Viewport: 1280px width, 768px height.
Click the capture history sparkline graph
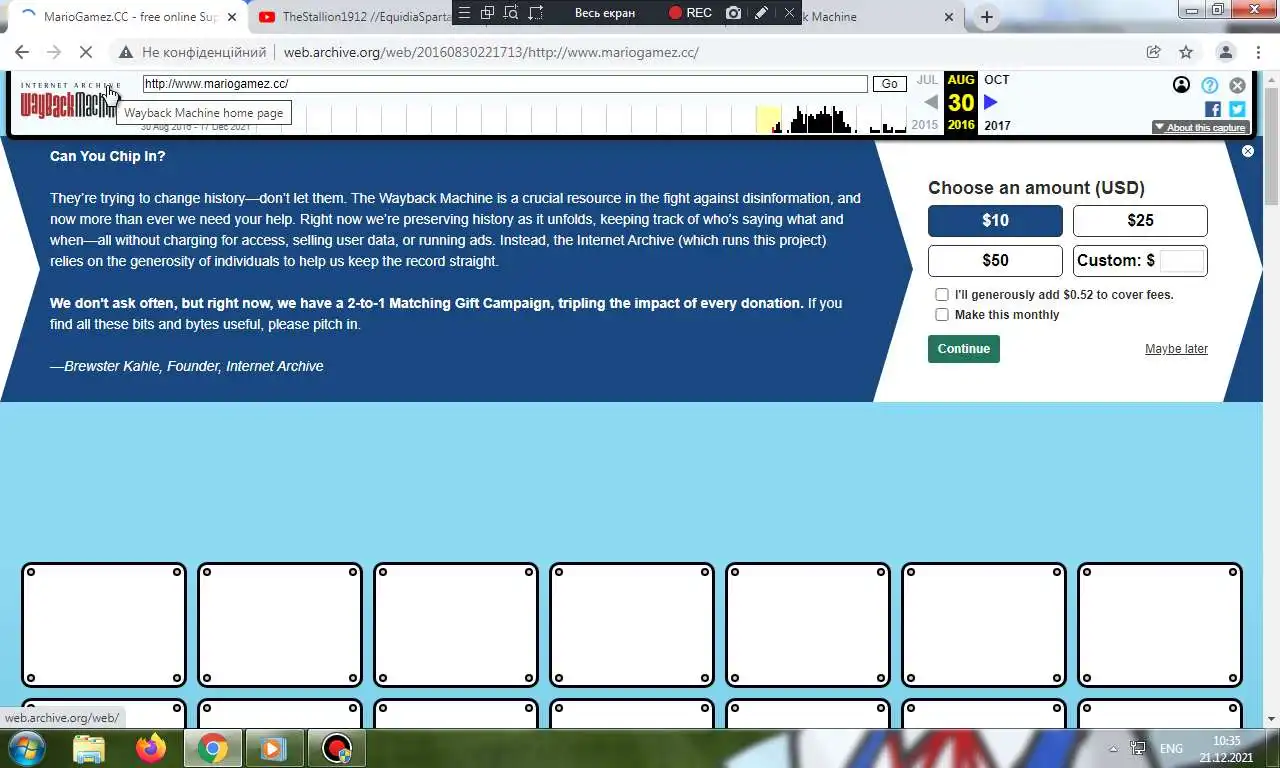coord(525,118)
